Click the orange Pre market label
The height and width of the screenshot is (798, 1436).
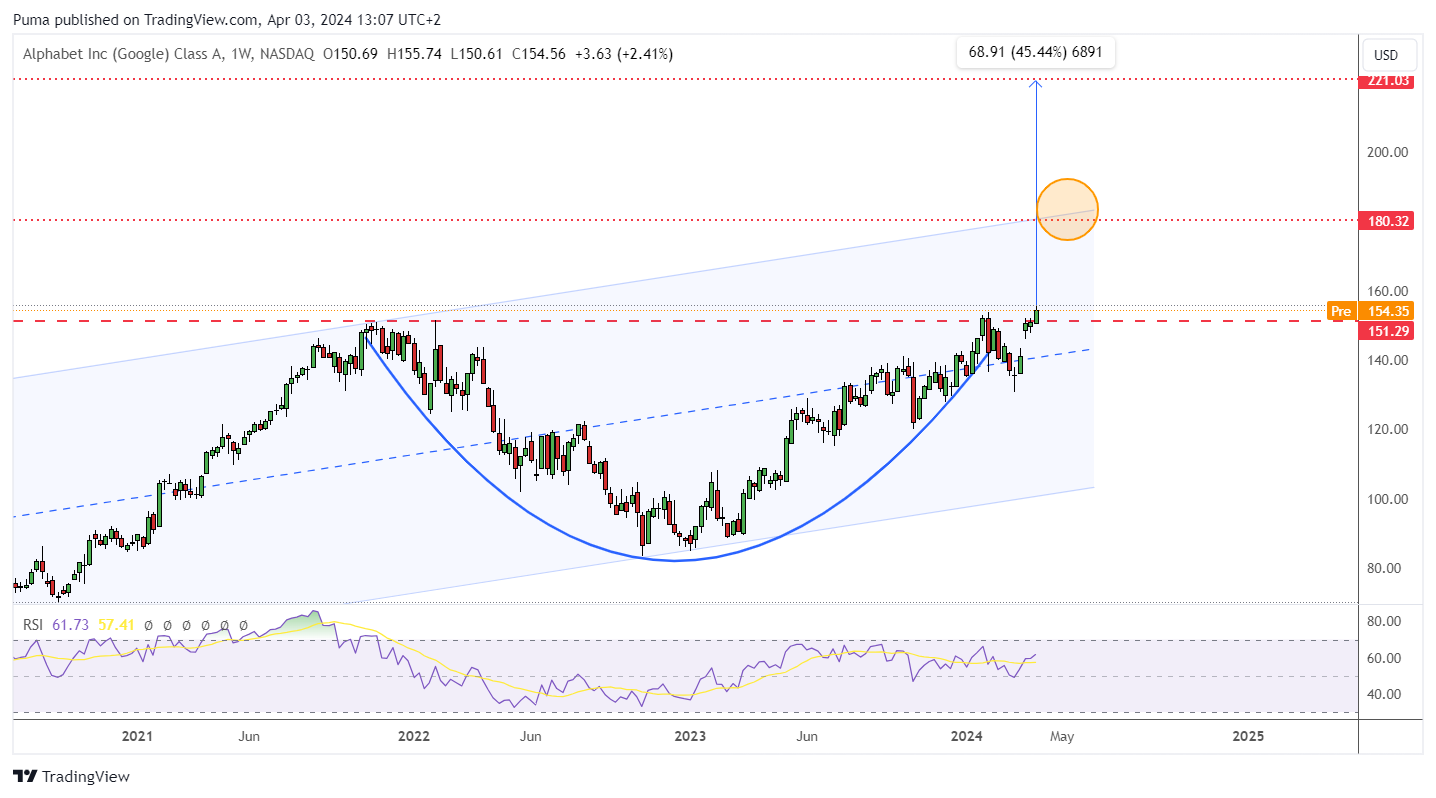click(1340, 312)
